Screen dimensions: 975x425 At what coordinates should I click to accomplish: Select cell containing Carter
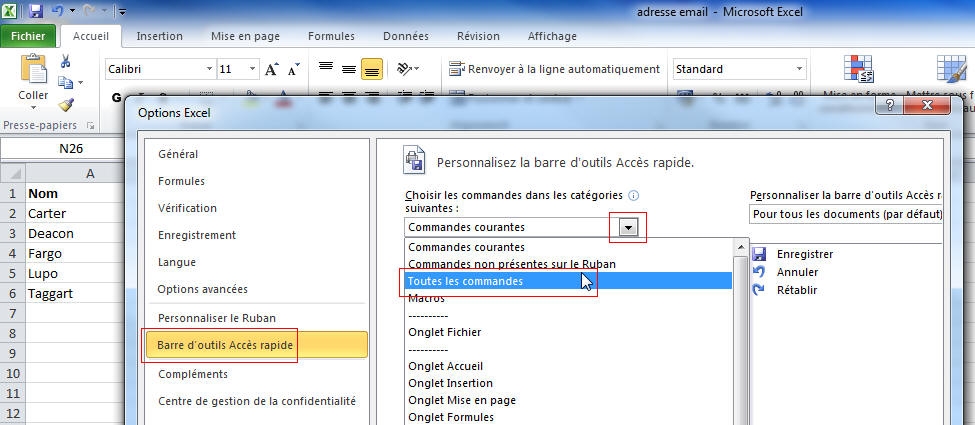pos(75,213)
